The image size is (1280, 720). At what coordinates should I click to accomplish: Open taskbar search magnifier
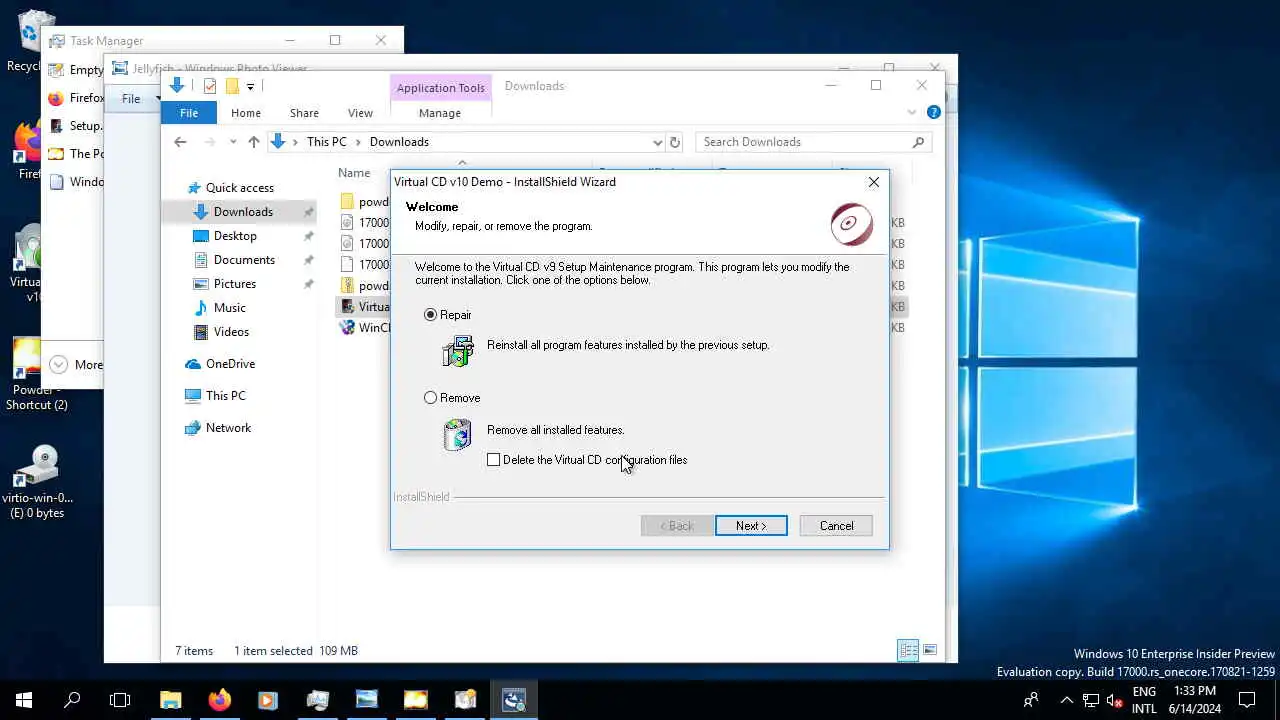coord(72,700)
